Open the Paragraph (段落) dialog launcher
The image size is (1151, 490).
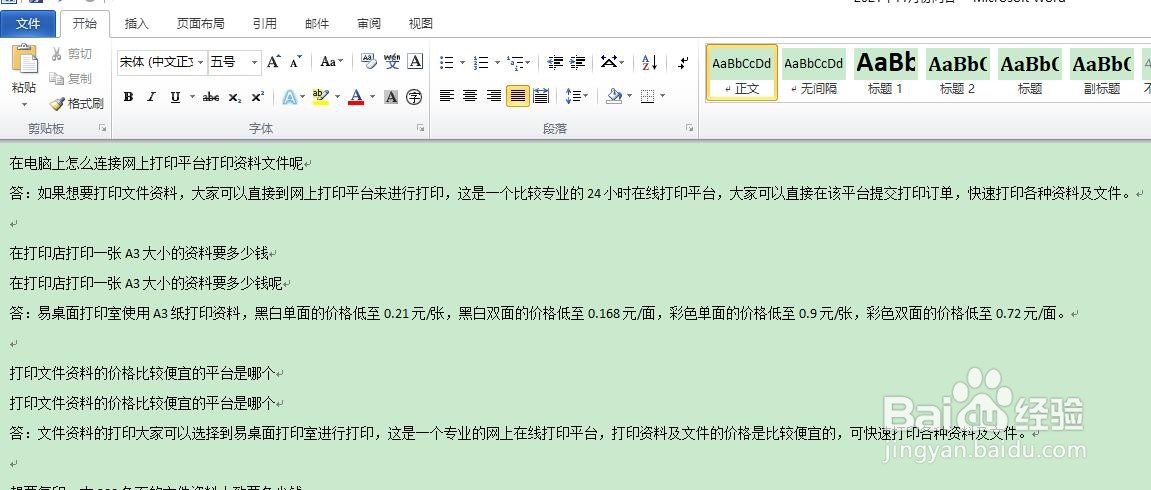tap(689, 128)
